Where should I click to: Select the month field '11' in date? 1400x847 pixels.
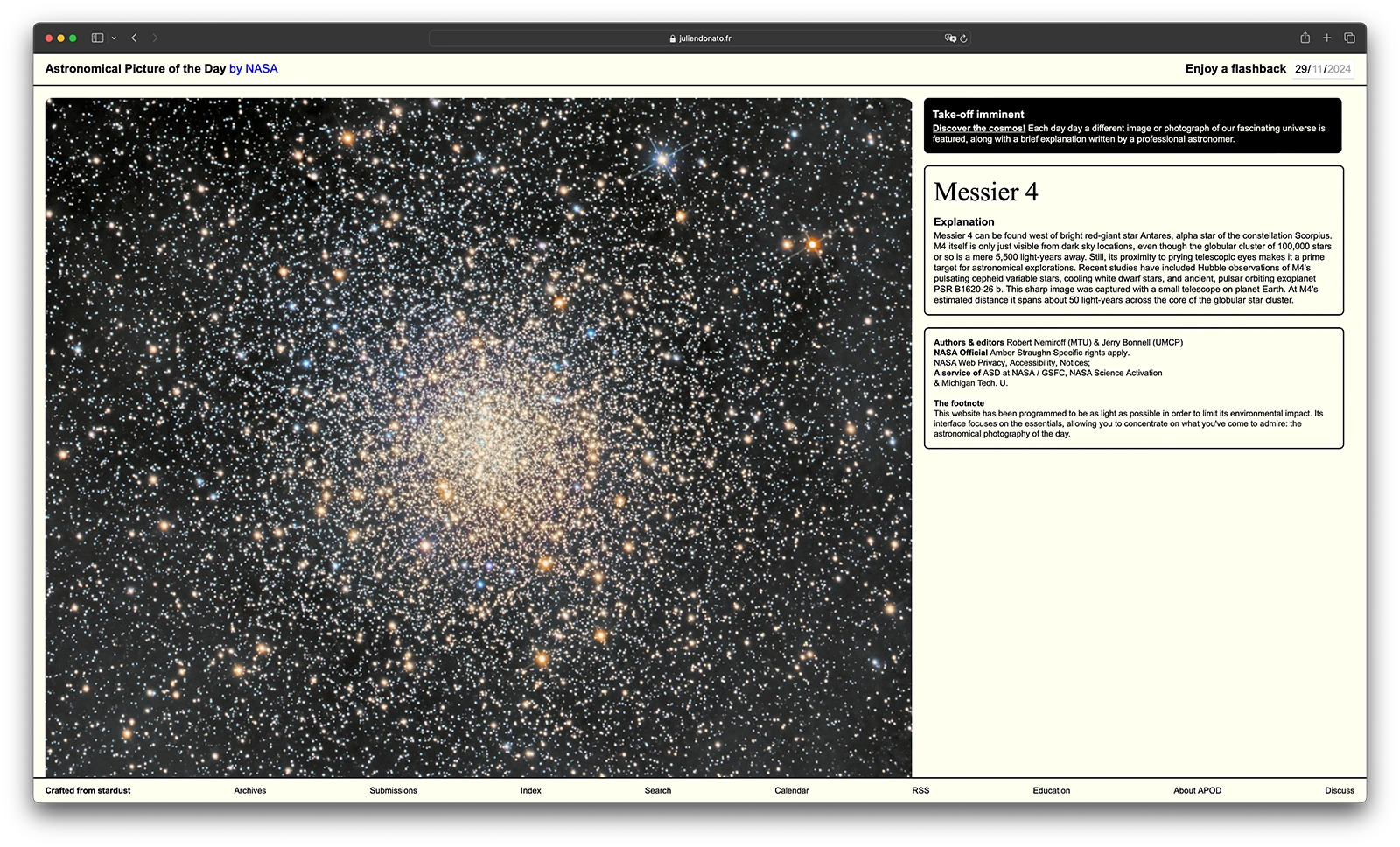1318,69
